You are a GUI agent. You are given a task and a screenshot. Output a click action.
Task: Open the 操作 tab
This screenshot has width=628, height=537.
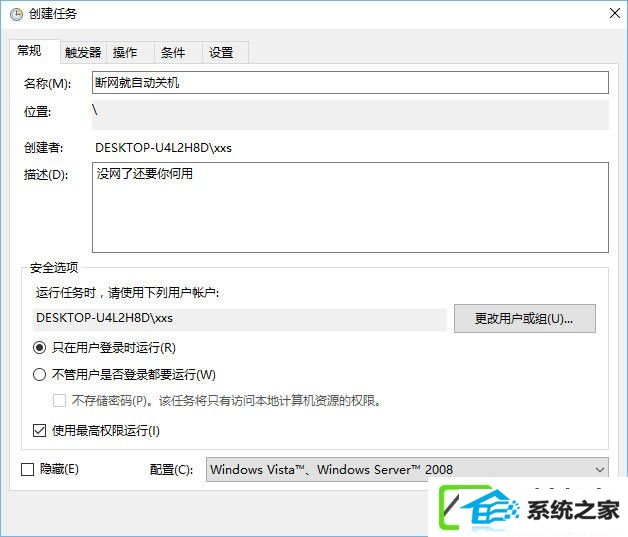pos(130,52)
